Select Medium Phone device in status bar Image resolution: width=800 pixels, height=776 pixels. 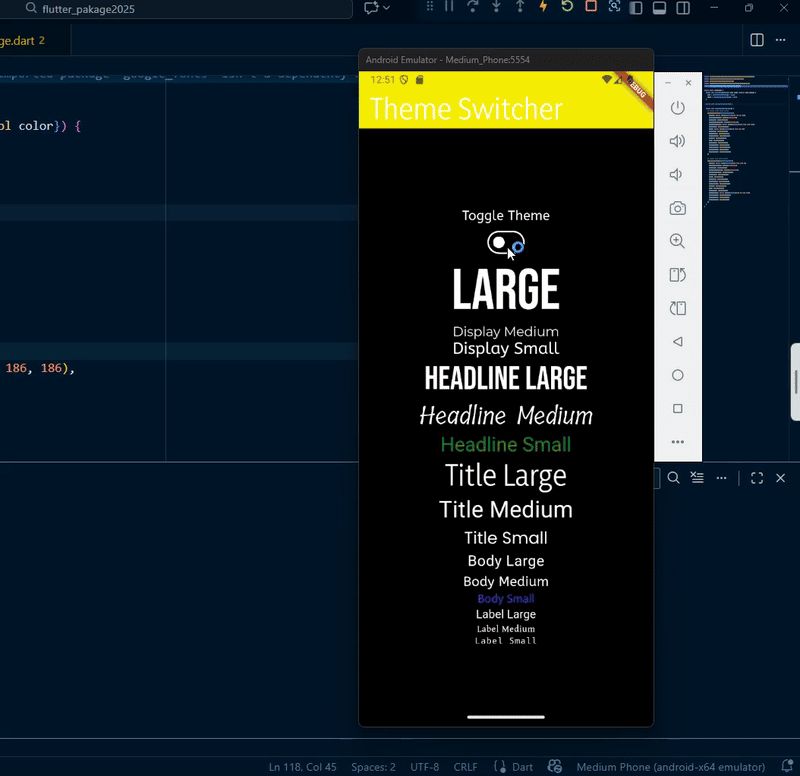[671, 767]
